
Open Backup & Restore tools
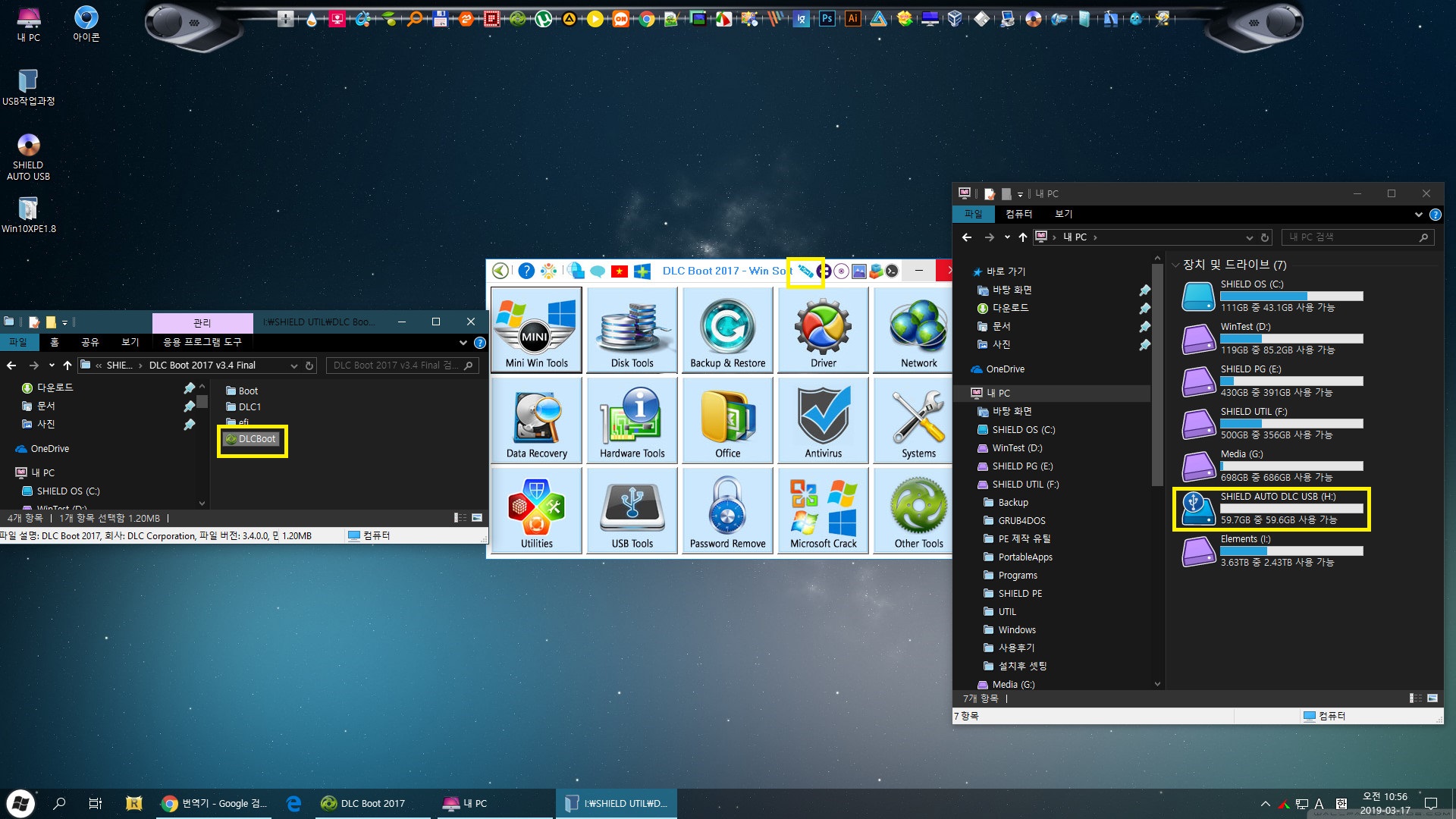[727, 330]
